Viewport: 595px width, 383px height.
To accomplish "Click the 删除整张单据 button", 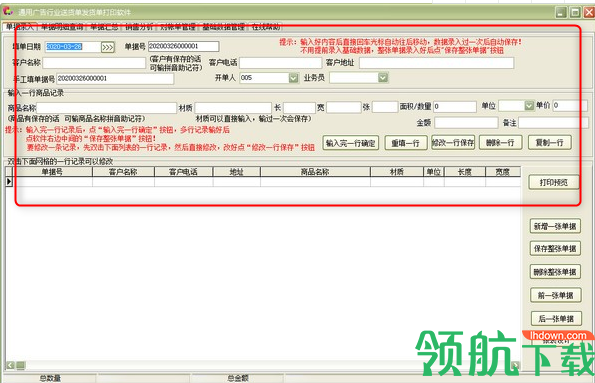I will (555, 272).
